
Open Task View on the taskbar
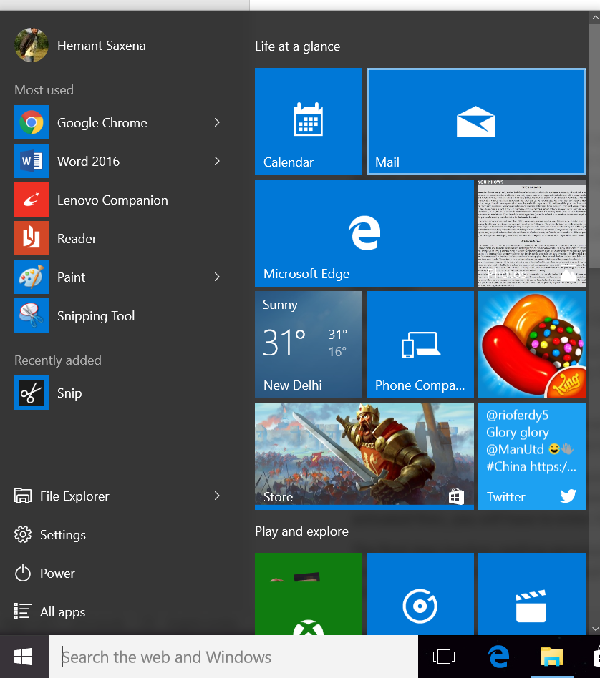444,656
